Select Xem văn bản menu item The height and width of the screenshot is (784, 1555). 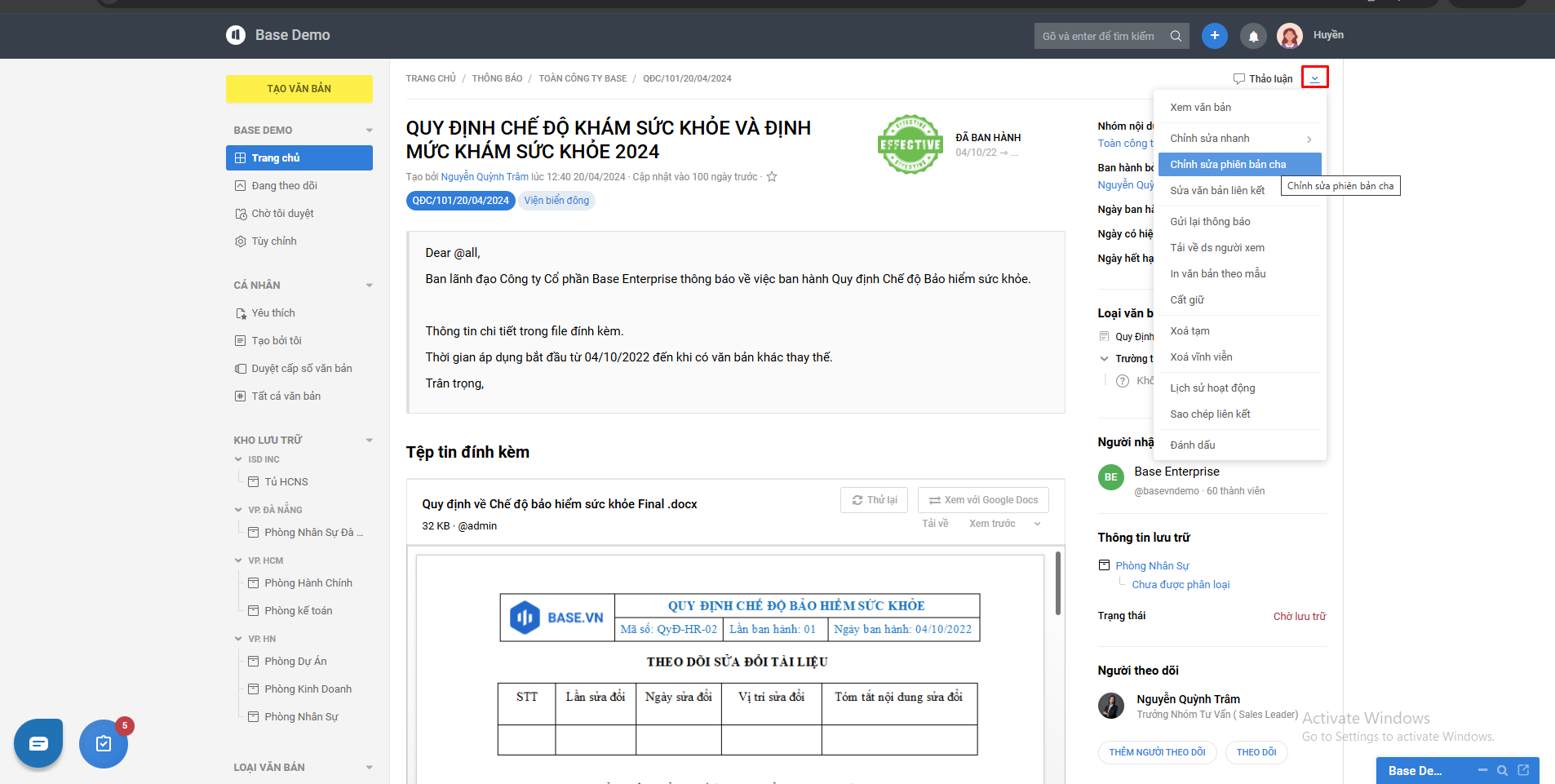(x=1240, y=108)
